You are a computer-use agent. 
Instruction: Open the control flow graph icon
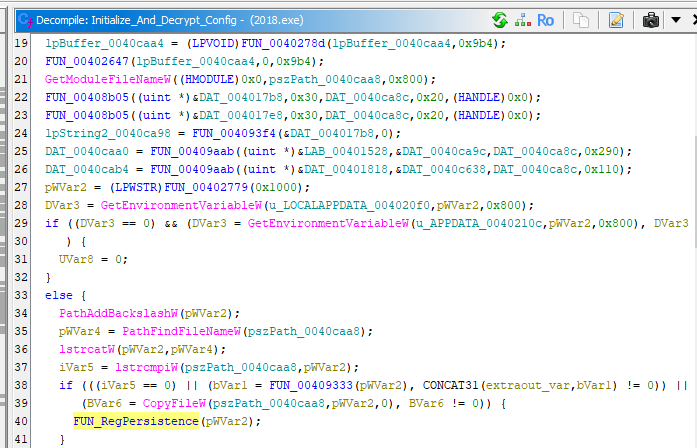coord(522,20)
